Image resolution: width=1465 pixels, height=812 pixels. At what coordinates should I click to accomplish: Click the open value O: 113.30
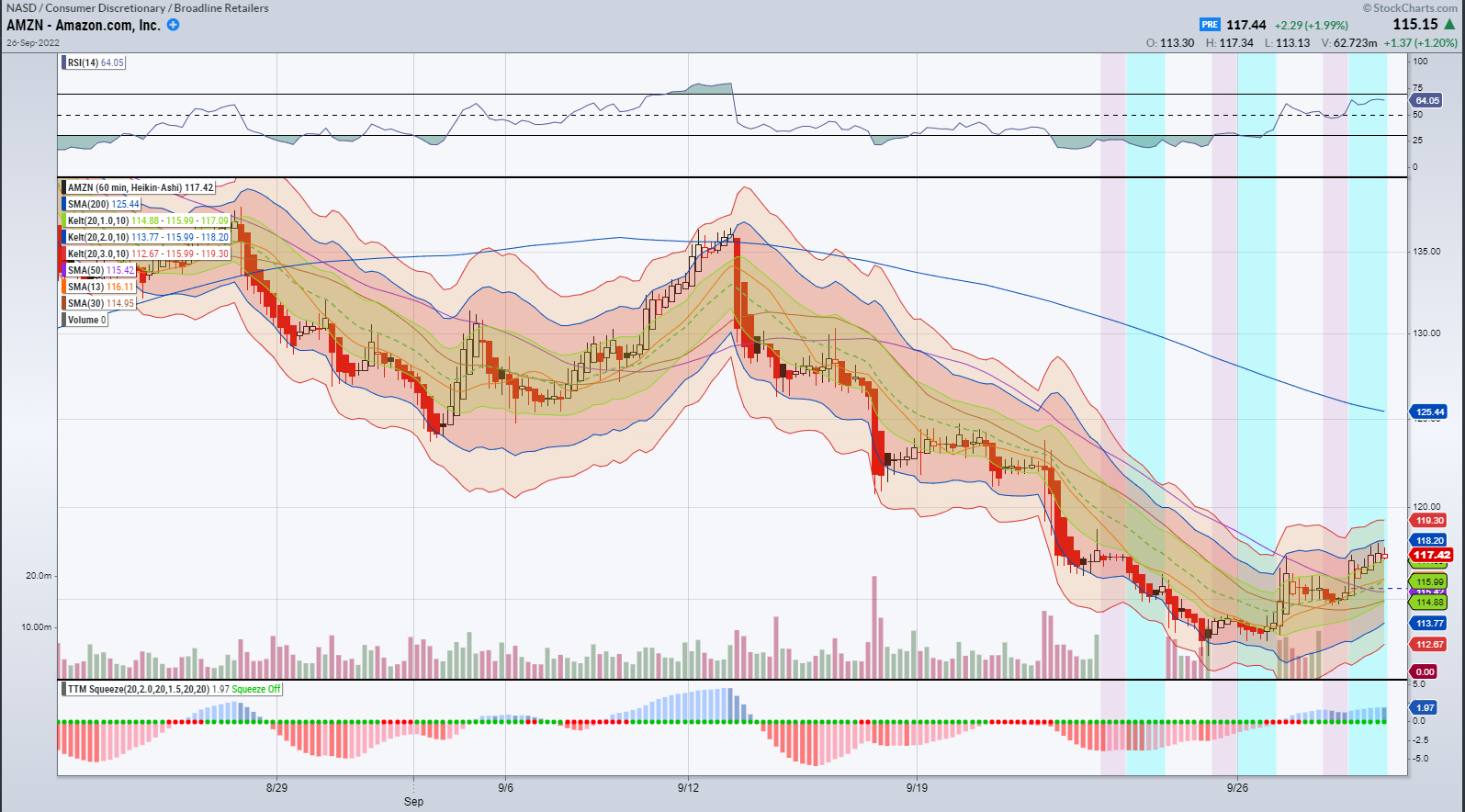[1170, 43]
